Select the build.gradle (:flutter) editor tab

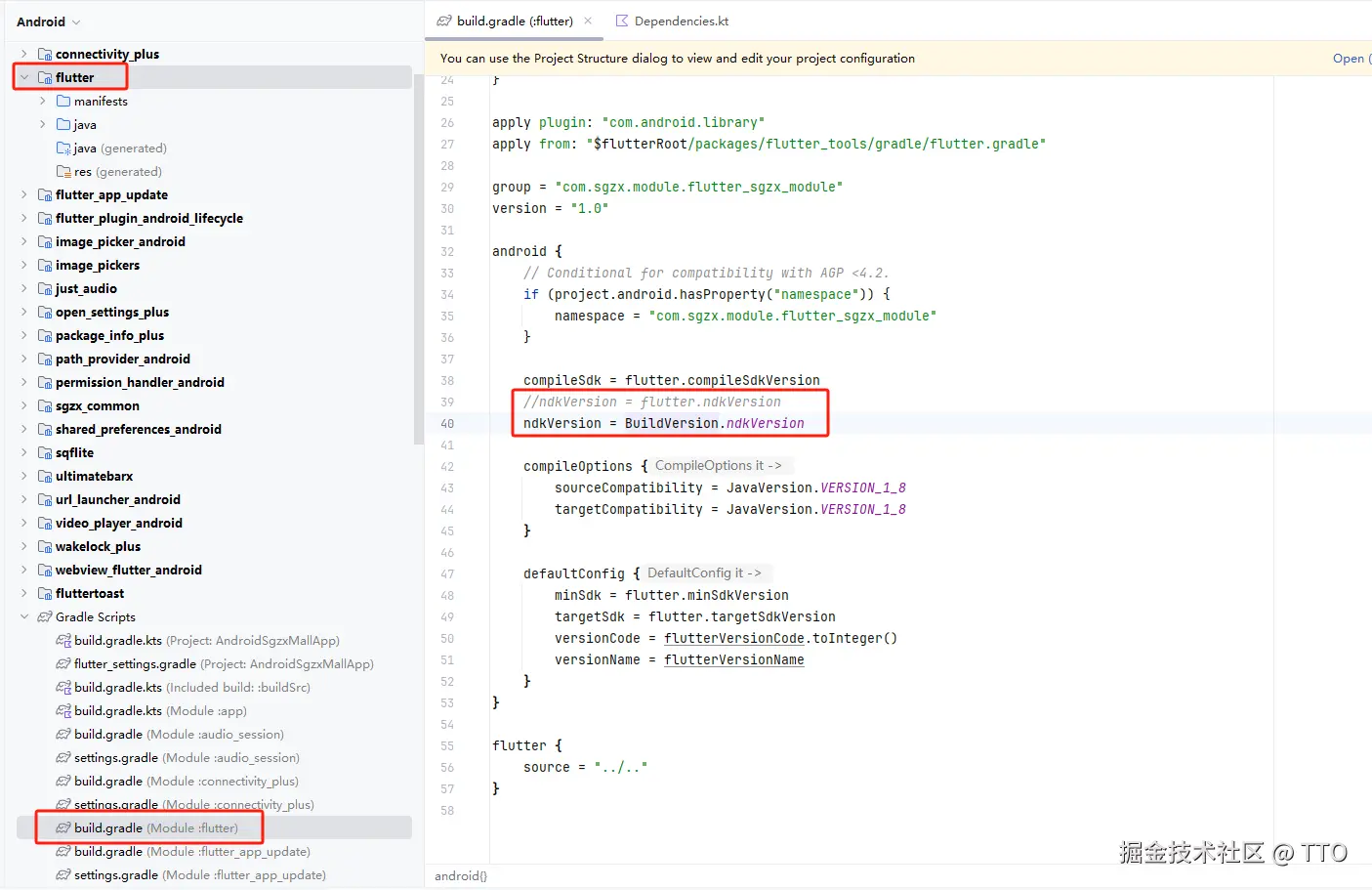515,21
